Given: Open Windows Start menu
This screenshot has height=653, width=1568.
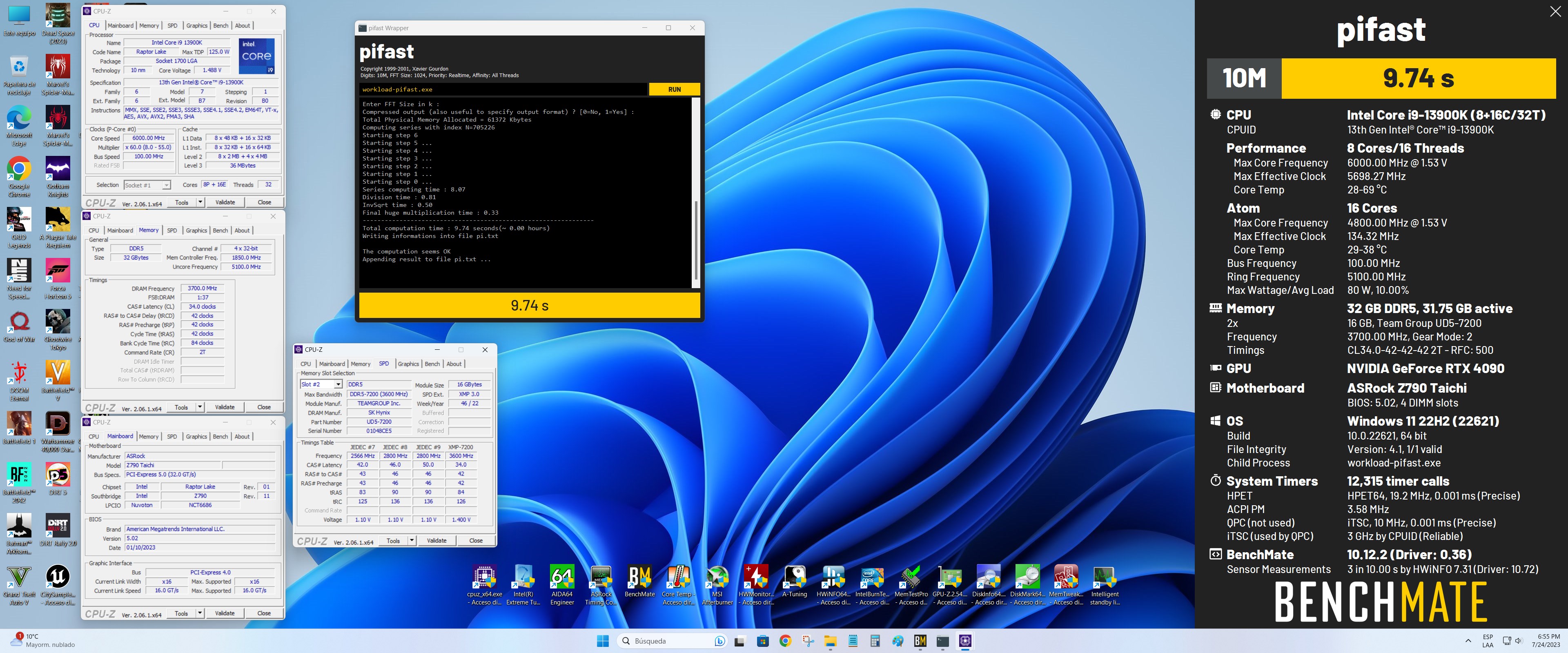Looking at the screenshot, I should [603, 641].
